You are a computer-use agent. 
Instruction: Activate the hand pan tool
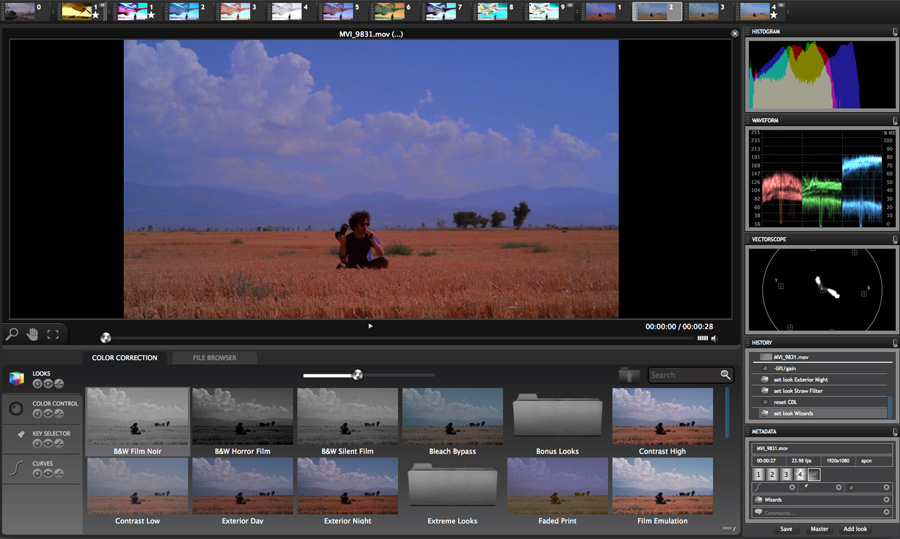click(32, 335)
